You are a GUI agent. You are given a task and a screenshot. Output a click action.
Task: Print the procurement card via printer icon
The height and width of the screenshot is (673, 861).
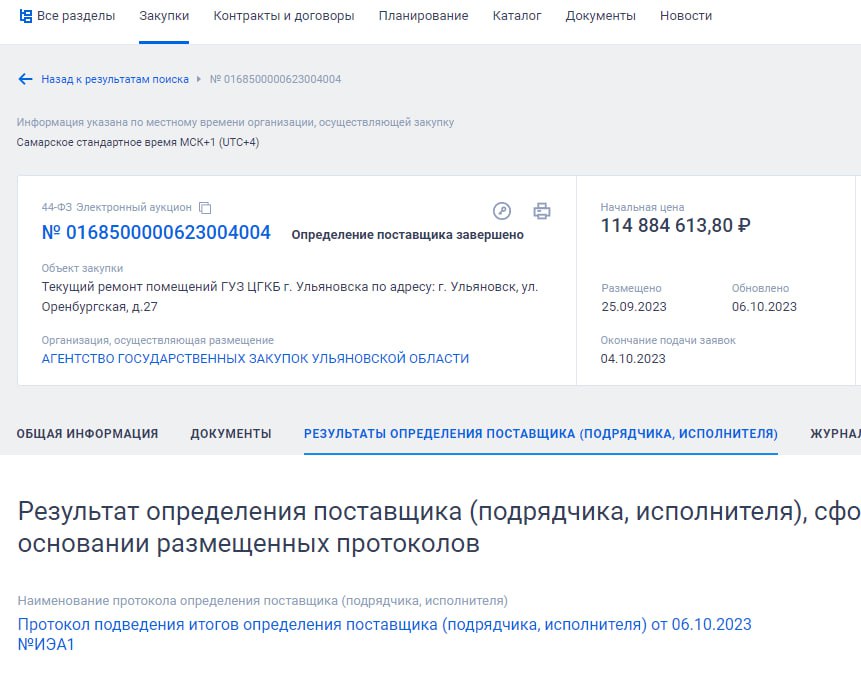541,211
